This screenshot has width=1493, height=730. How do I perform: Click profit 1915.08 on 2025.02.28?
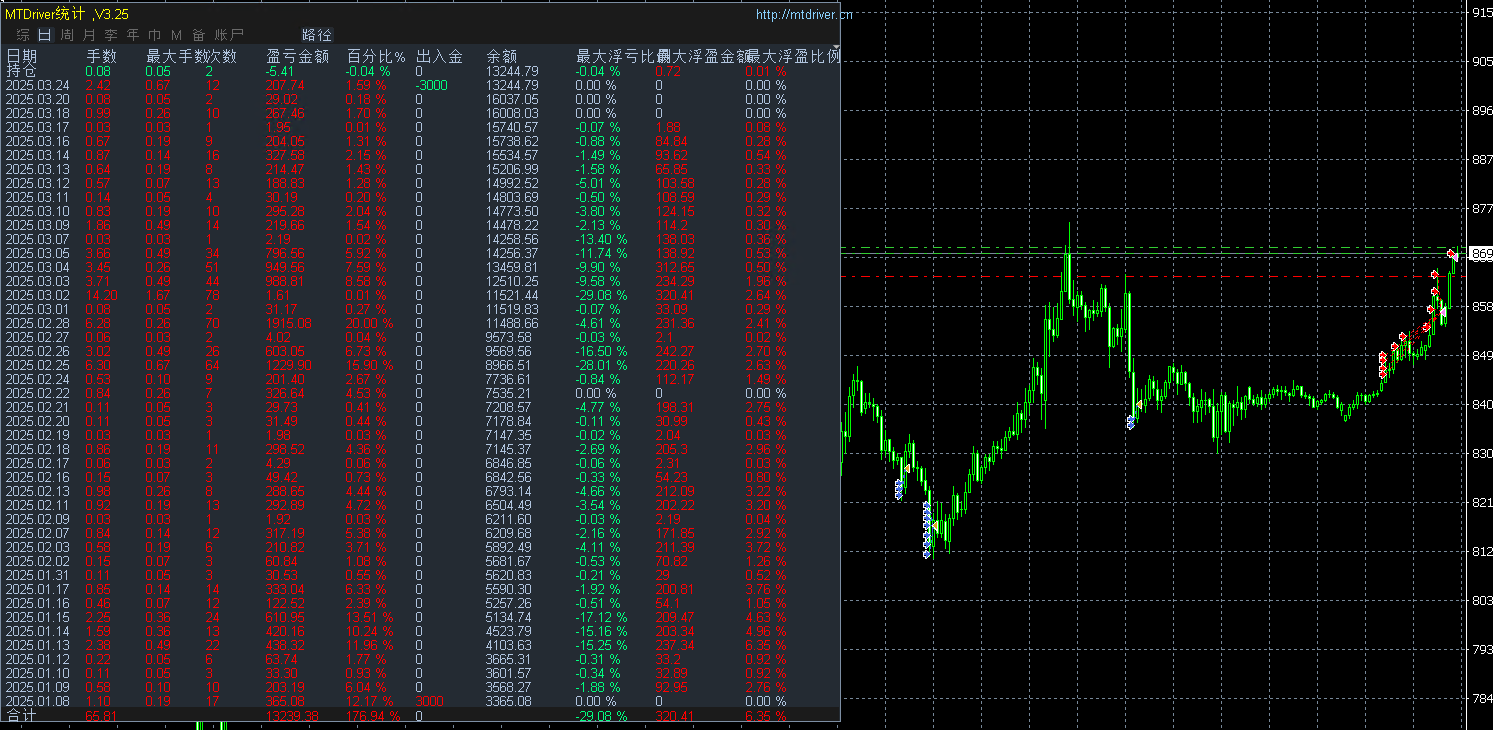pyautogui.click(x=289, y=323)
